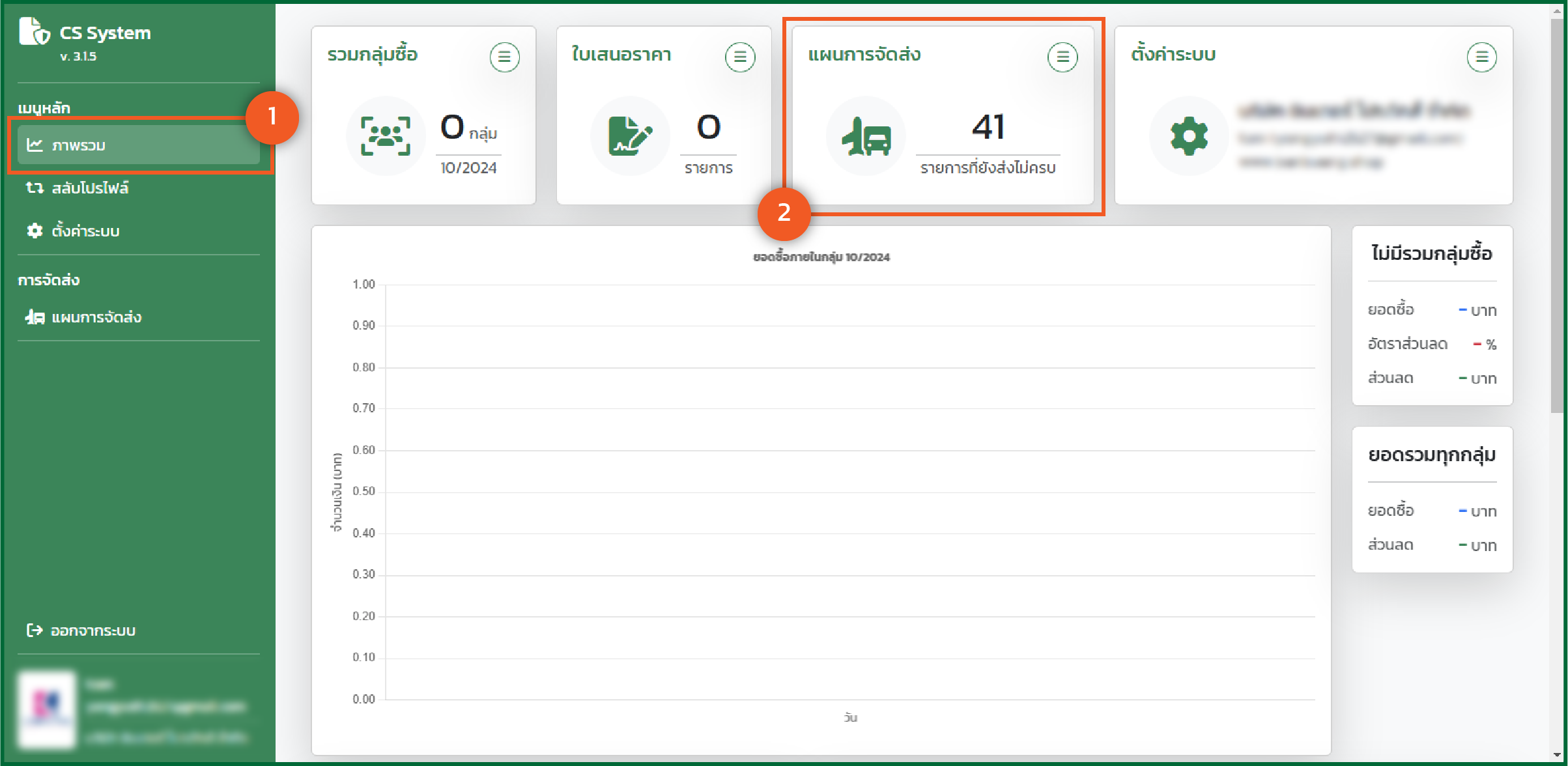
Task: Click the user profile picture thumbnail
Action: click(x=47, y=709)
